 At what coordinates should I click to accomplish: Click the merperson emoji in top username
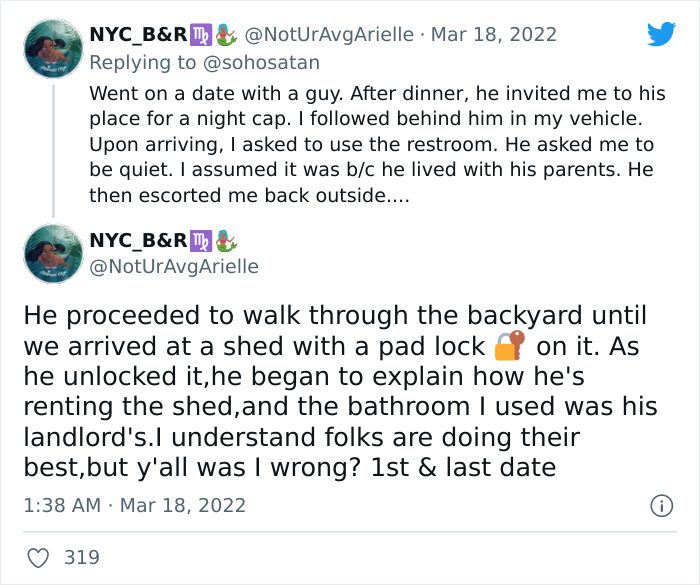tap(225, 35)
